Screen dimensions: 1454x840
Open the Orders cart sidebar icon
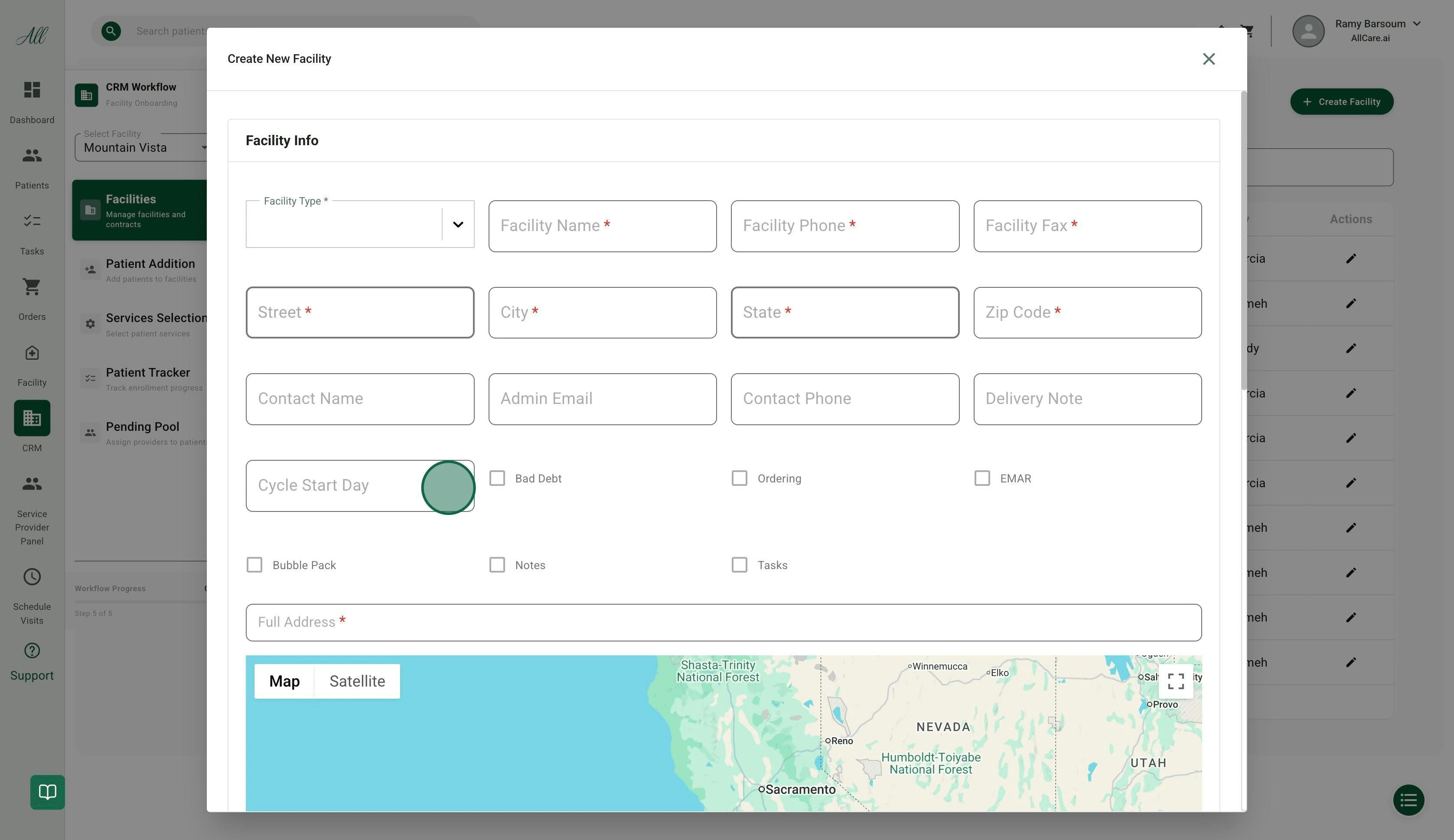click(32, 287)
